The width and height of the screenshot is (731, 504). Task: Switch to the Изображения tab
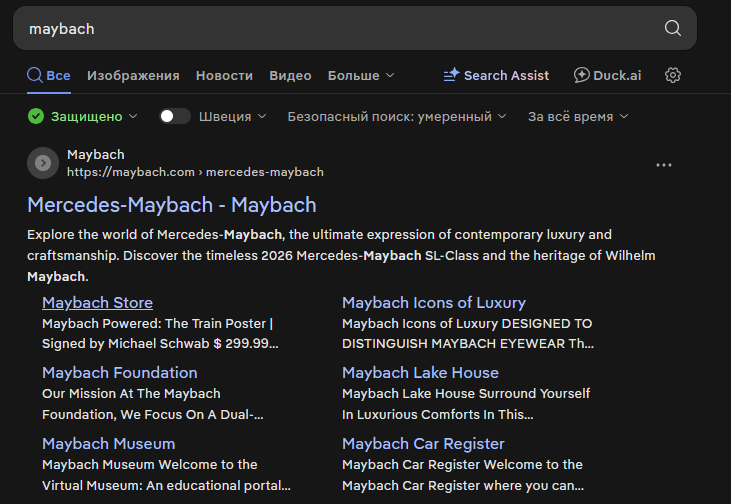click(133, 75)
